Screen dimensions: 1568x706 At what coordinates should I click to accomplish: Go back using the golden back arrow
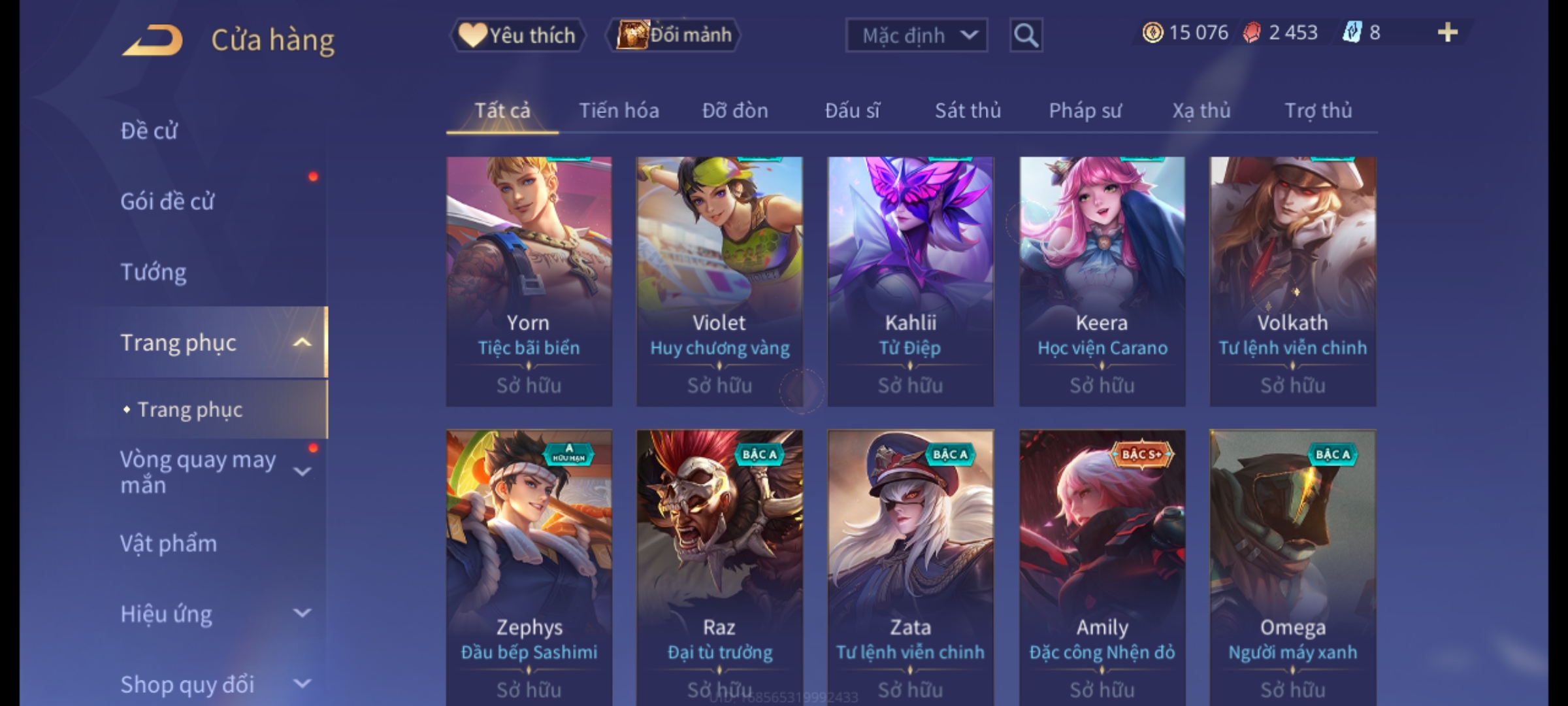coord(152,41)
